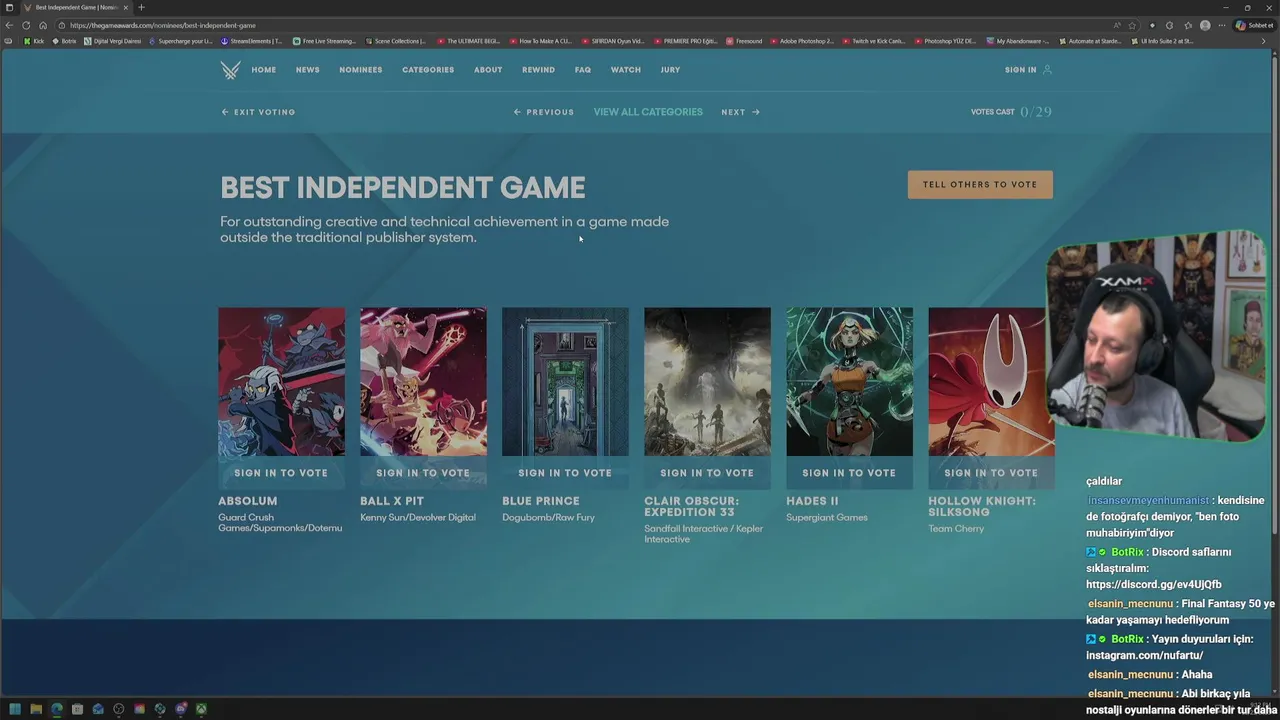
Task: Open File Explorer from the taskbar
Action: pos(35,709)
